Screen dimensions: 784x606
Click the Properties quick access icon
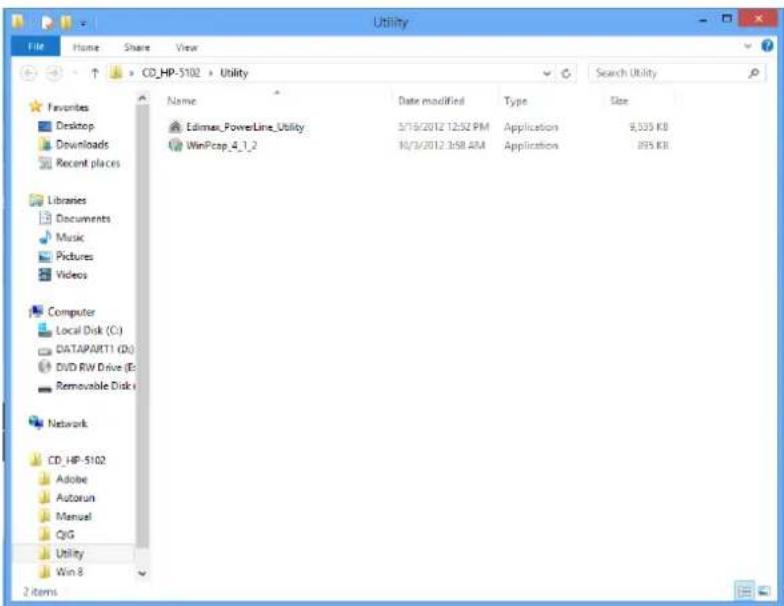[47, 22]
